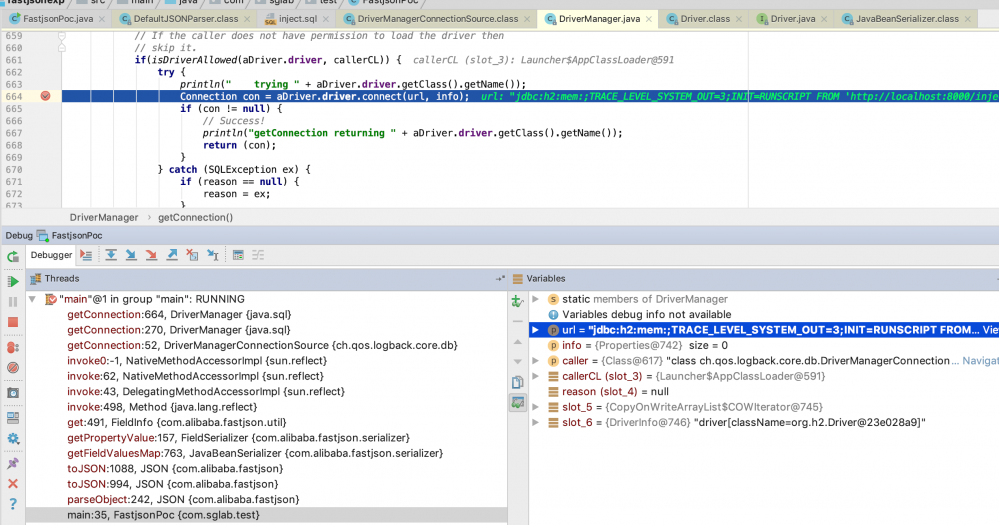Select main:35 FastjsonPoc frame

coord(266,515)
